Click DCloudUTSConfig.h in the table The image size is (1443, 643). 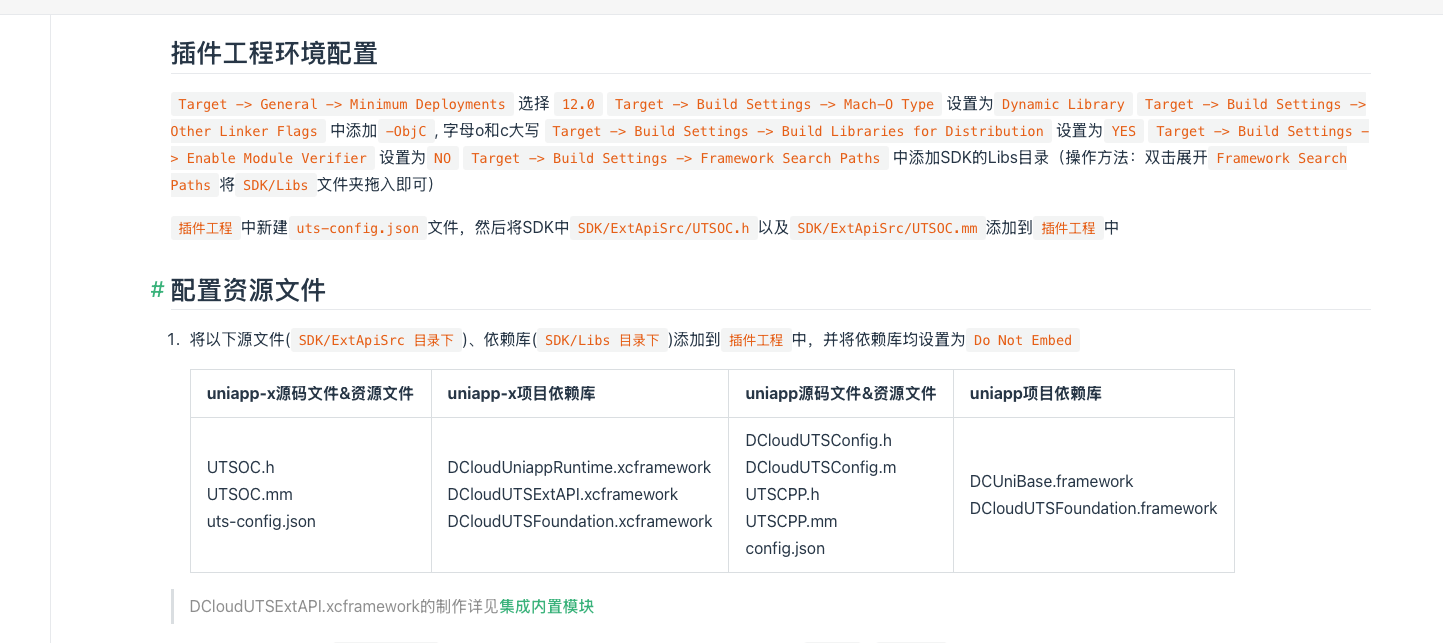818,440
